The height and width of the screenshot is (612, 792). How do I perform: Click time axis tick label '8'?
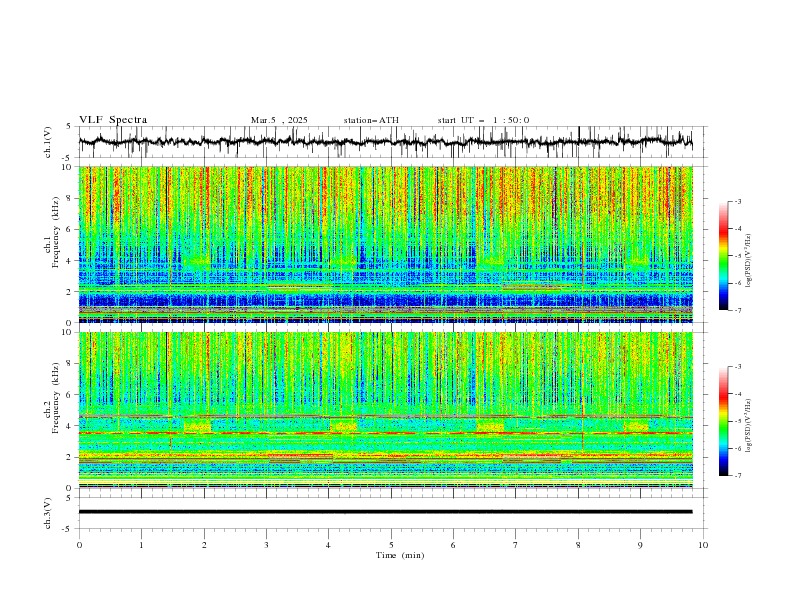(578, 545)
